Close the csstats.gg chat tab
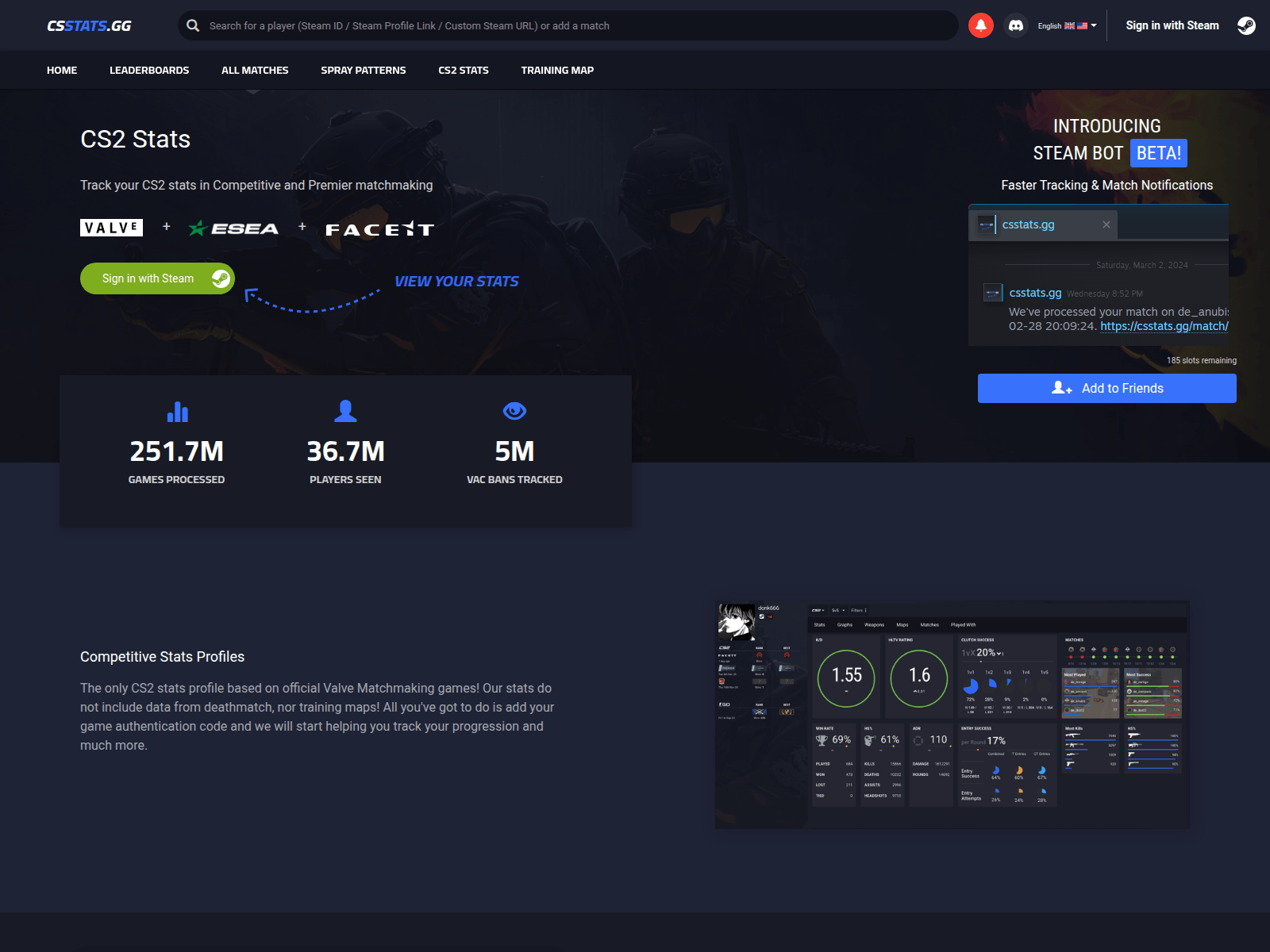Viewport: 1270px width, 952px height. [x=1106, y=225]
